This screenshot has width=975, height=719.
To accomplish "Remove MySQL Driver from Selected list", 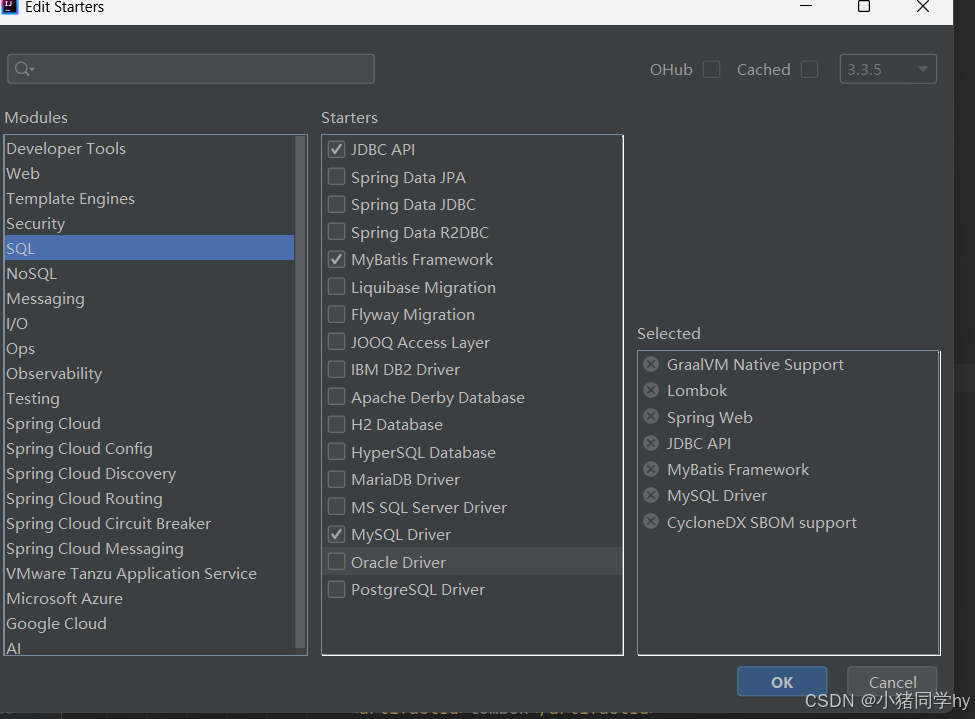I will coord(651,495).
